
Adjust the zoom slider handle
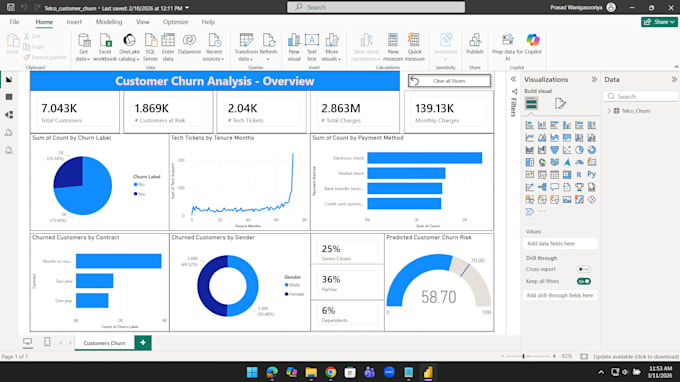click(523, 356)
